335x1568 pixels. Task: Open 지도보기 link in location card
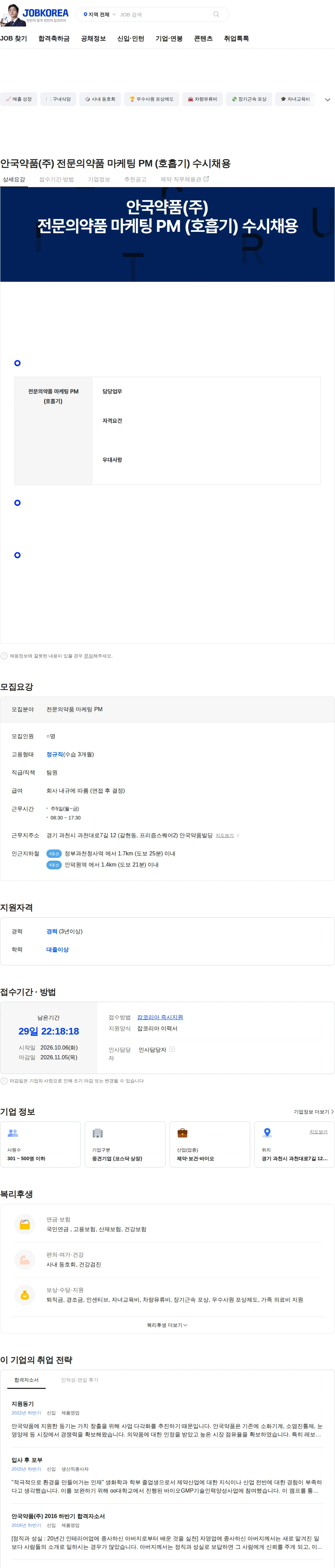[x=319, y=1132]
